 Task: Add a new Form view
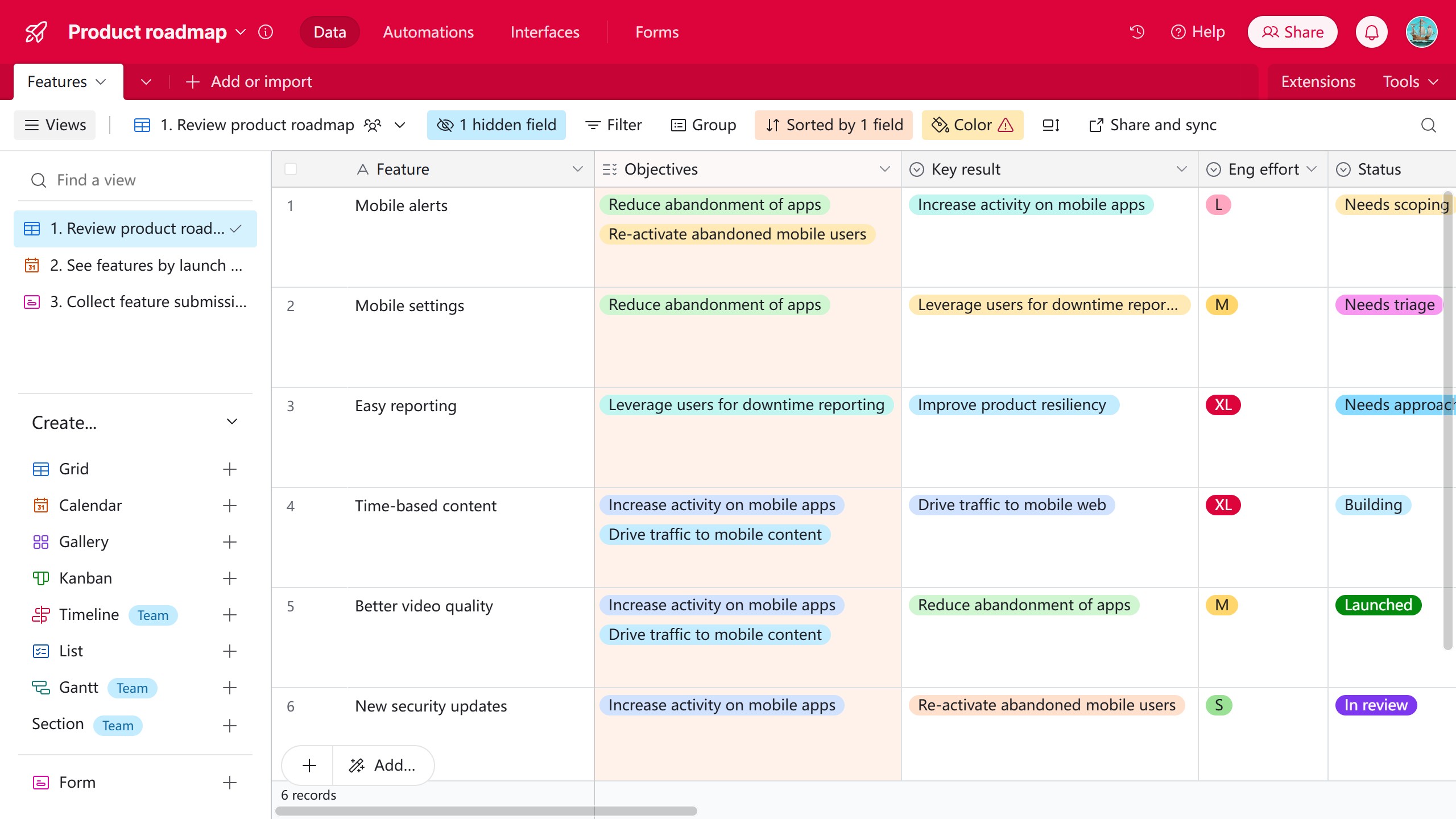click(229, 783)
